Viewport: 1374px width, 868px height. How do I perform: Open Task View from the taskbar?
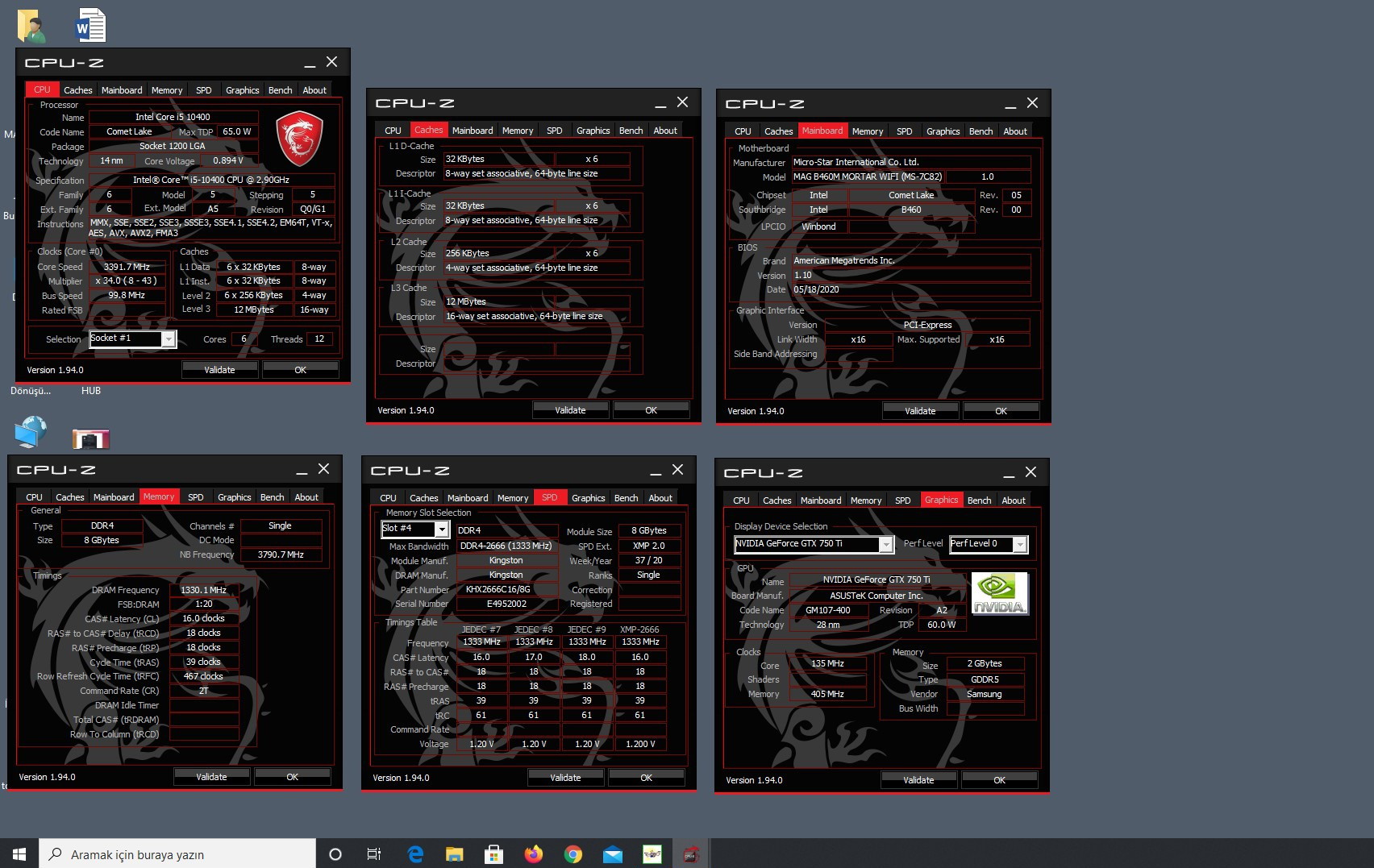coord(374,853)
